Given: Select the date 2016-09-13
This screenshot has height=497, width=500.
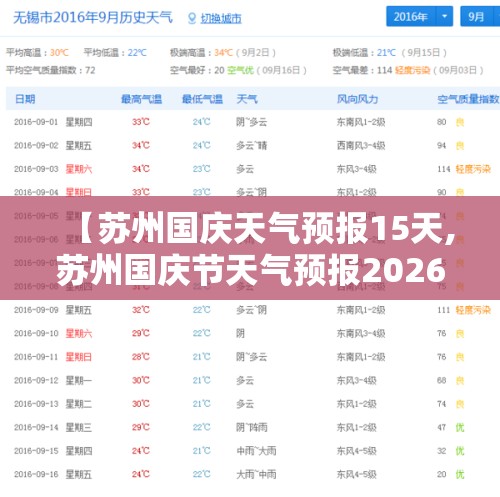Looking at the screenshot, I should click(36, 404).
